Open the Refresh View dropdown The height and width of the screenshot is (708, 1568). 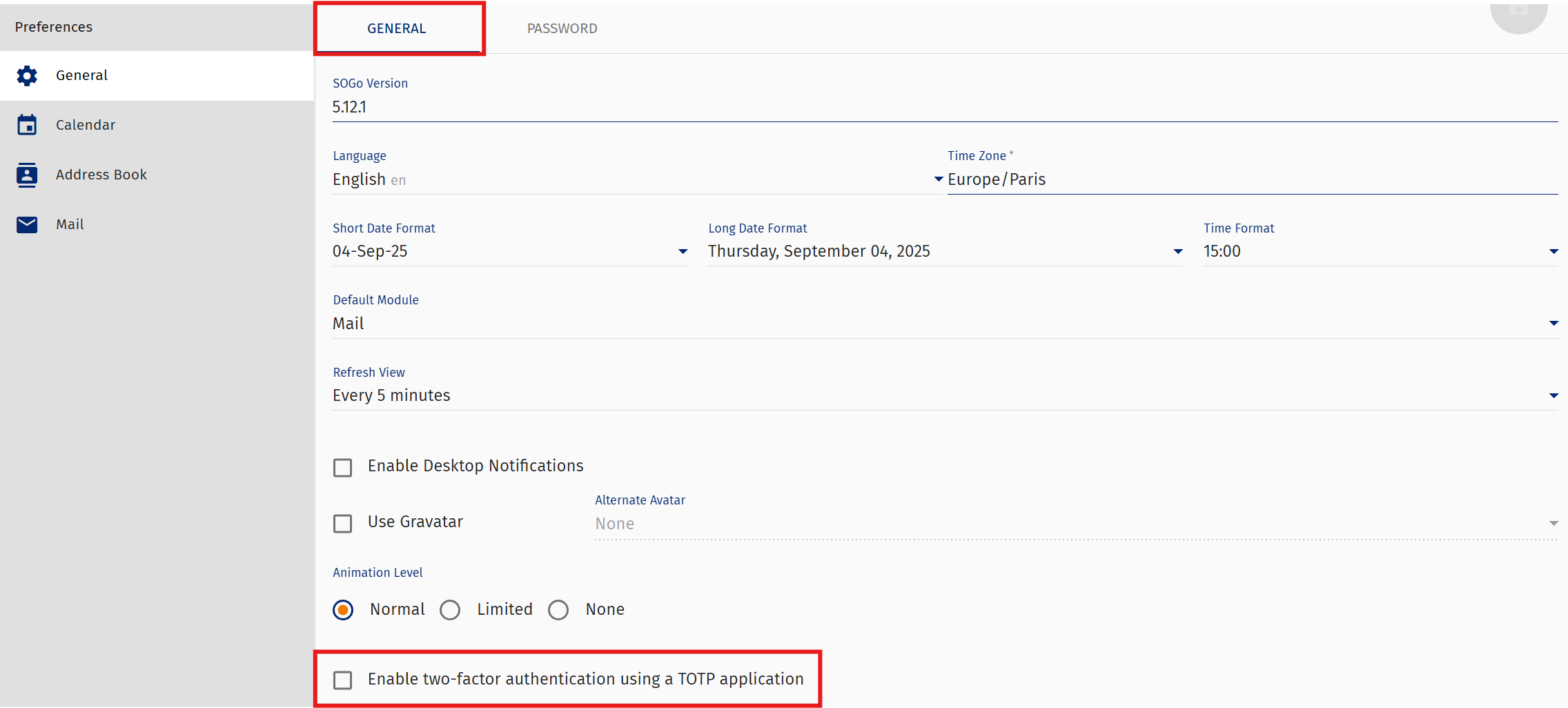tap(944, 395)
